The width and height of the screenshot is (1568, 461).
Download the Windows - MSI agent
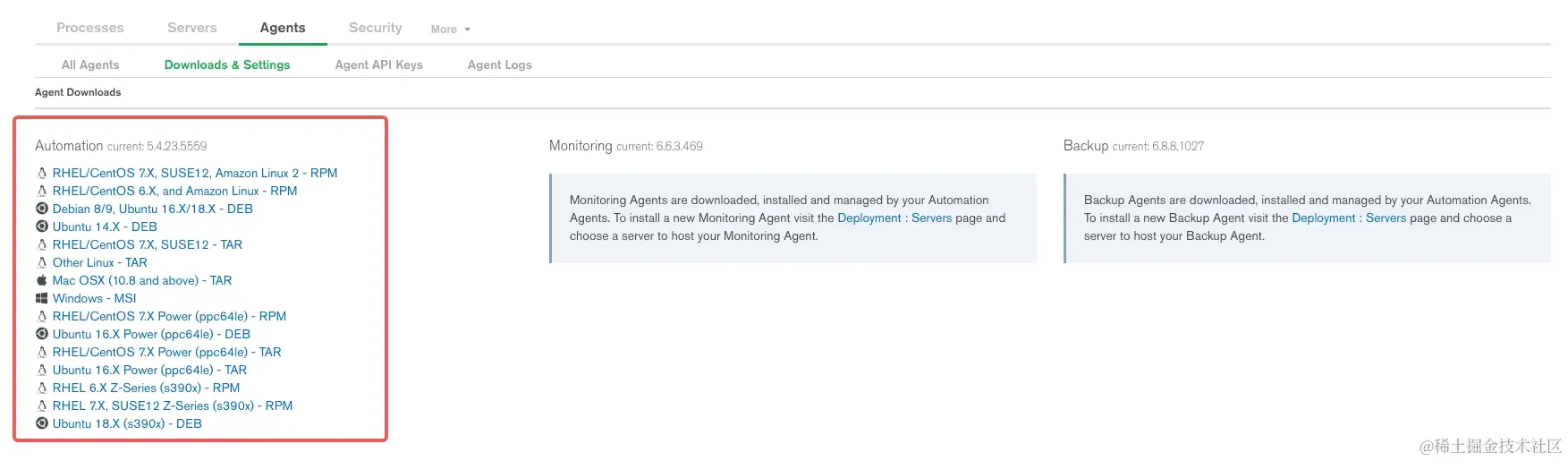tap(94, 298)
